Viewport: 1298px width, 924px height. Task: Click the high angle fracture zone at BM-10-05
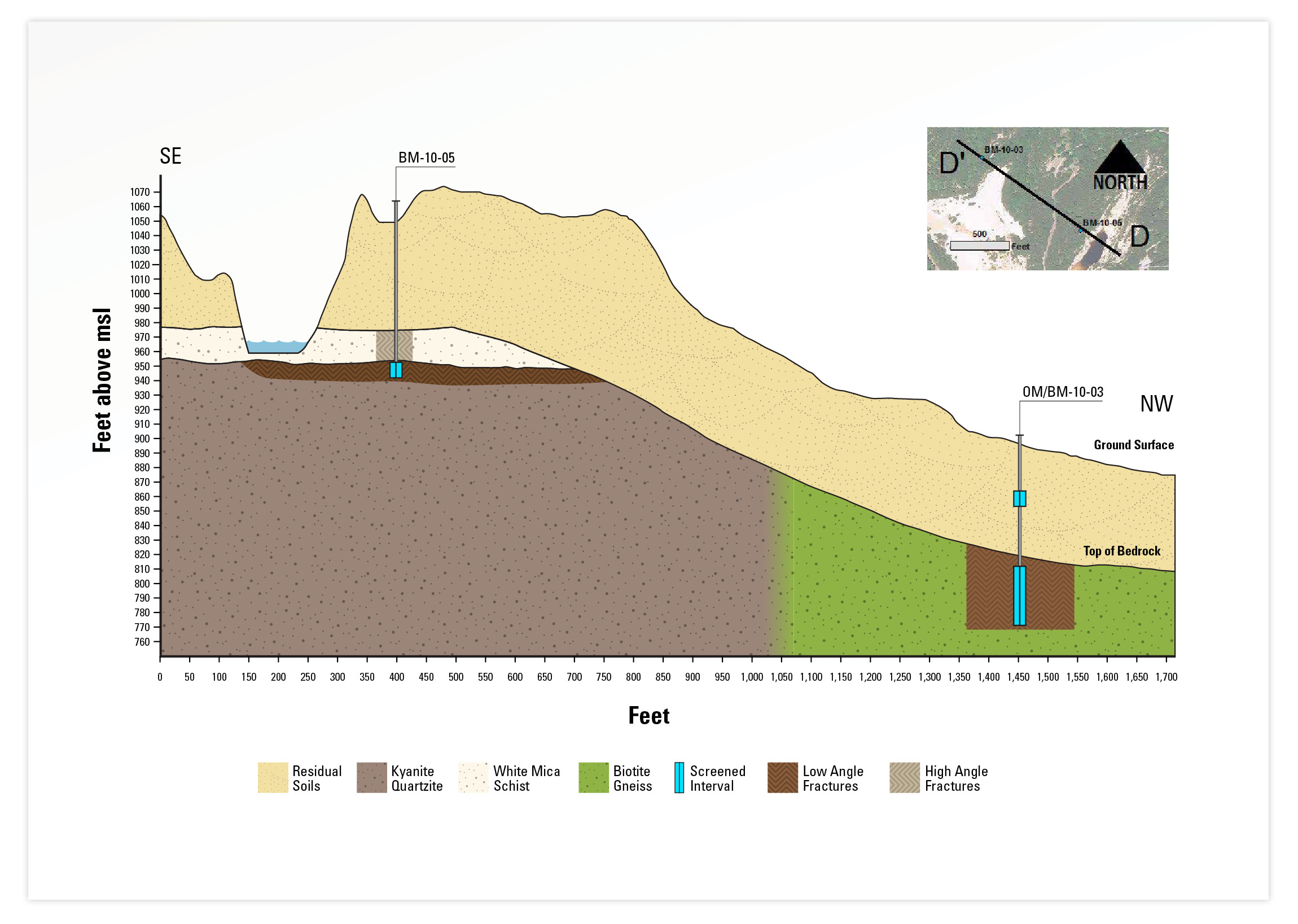pyautogui.click(x=394, y=345)
